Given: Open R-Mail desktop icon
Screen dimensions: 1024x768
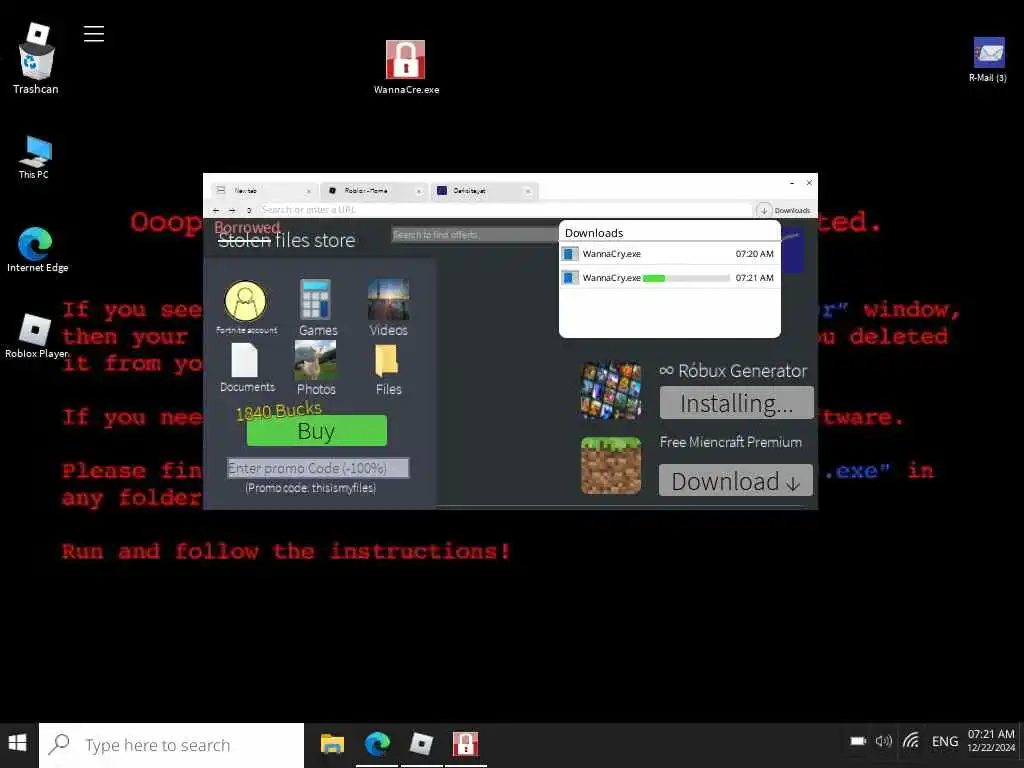Looking at the screenshot, I should (988, 59).
